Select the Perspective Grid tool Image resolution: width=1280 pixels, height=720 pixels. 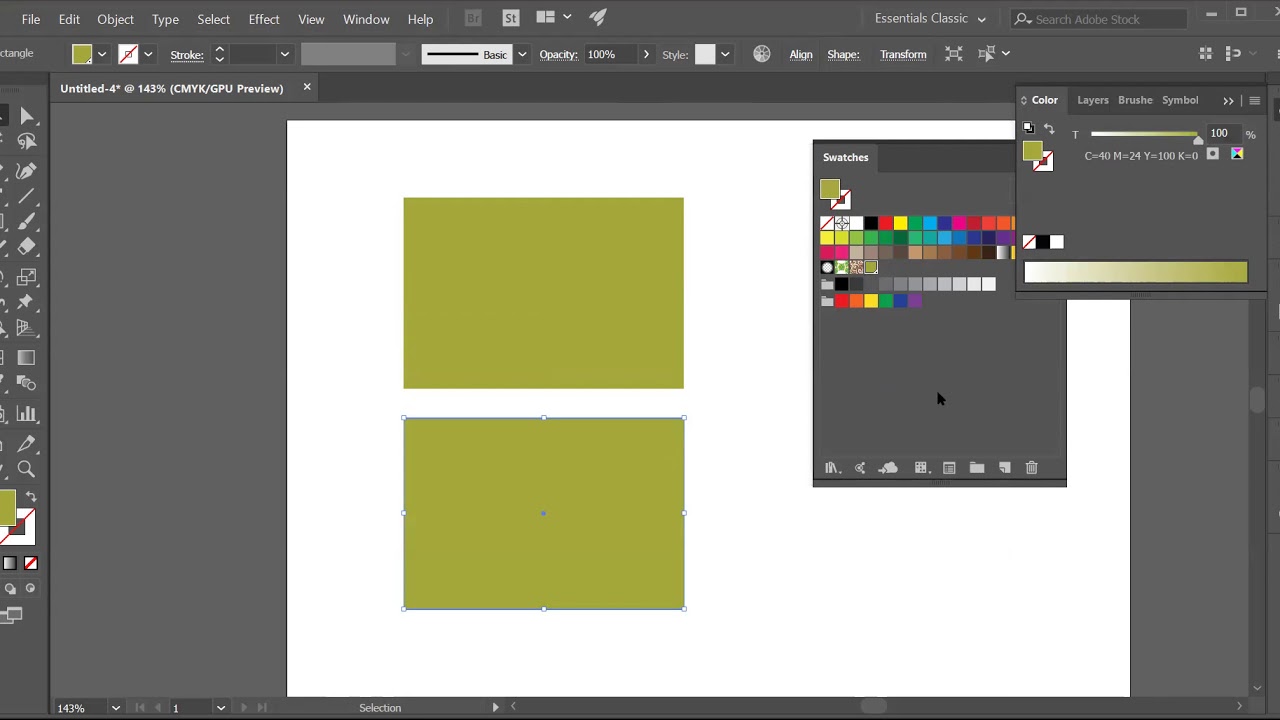pos(27,328)
